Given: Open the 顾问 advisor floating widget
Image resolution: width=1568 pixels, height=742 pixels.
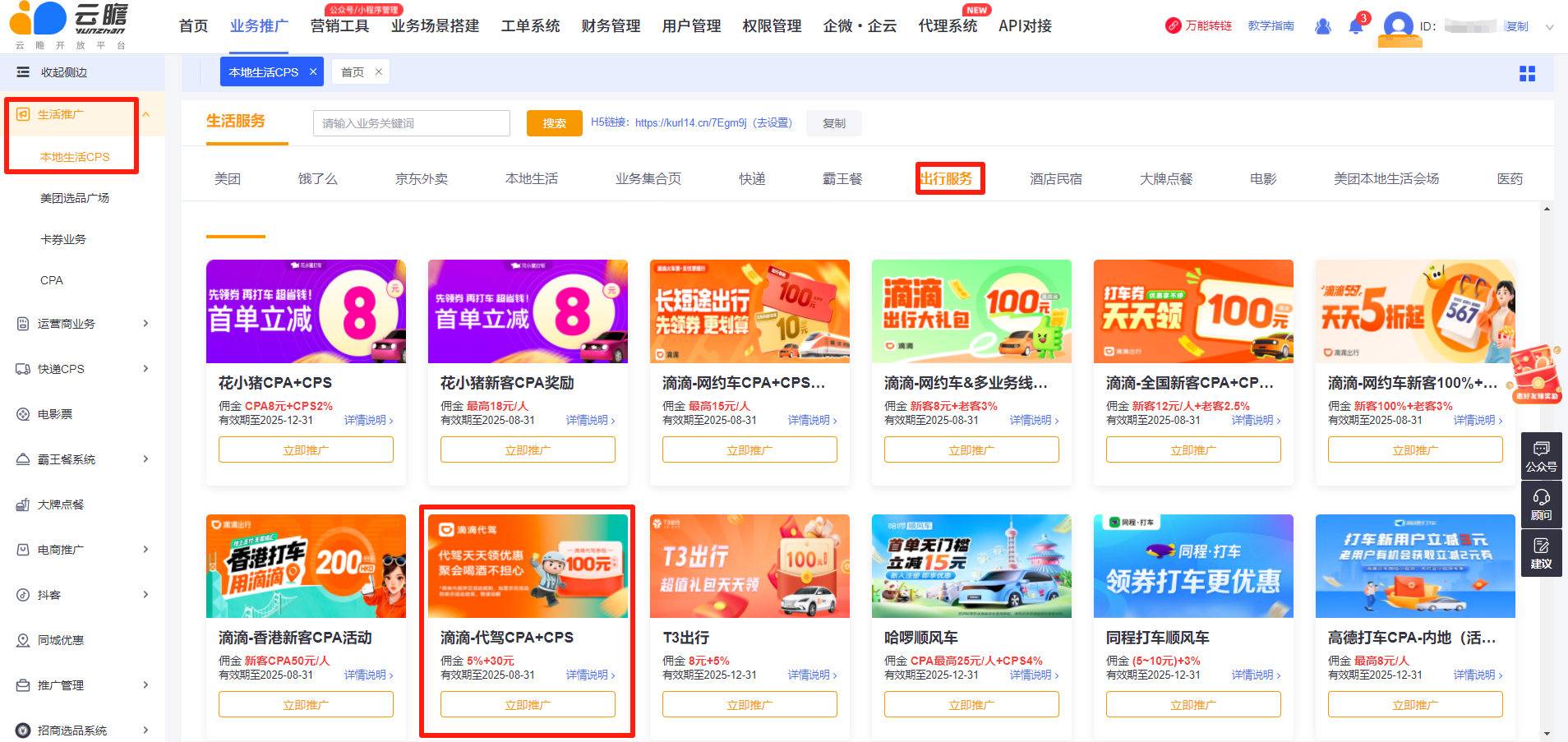Looking at the screenshot, I should click(1541, 505).
